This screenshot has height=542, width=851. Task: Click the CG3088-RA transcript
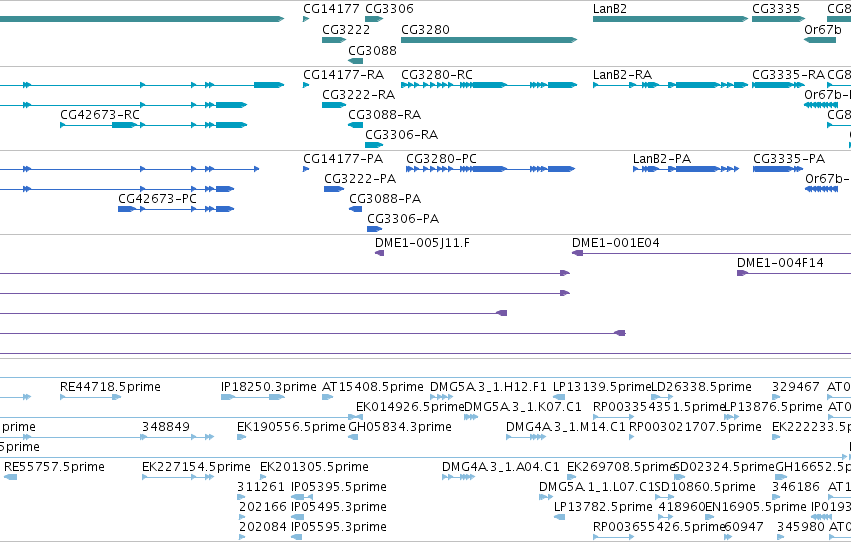(355, 125)
